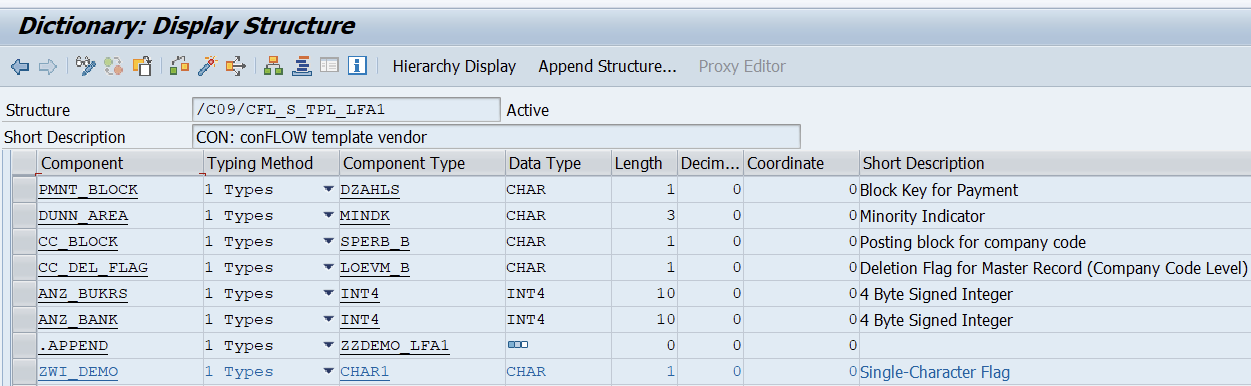1251x386 pixels.
Task: Click the blue Information icon
Action: pos(357,67)
